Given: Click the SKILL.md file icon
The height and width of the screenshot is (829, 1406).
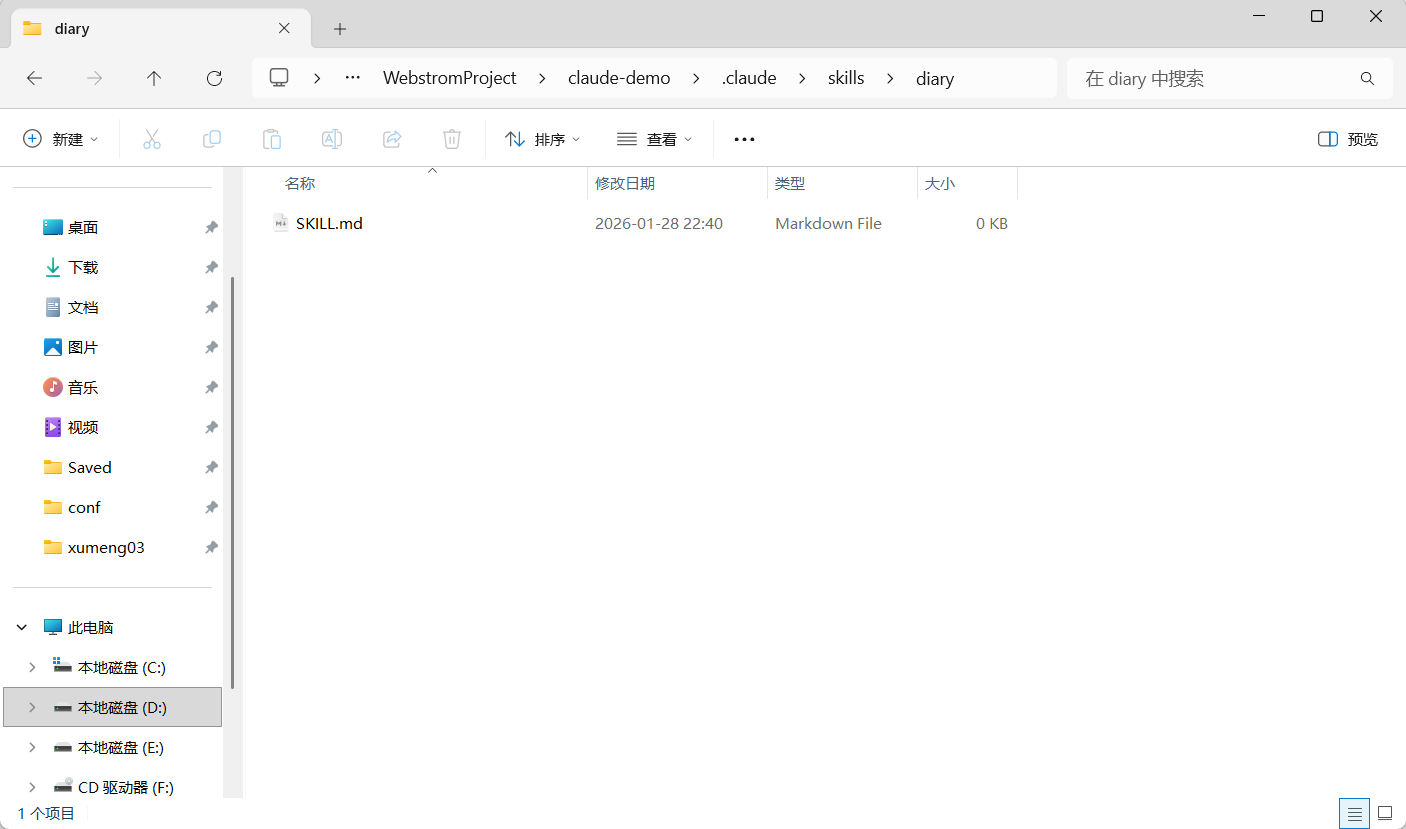Looking at the screenshot, I should (x=281, y=223).
